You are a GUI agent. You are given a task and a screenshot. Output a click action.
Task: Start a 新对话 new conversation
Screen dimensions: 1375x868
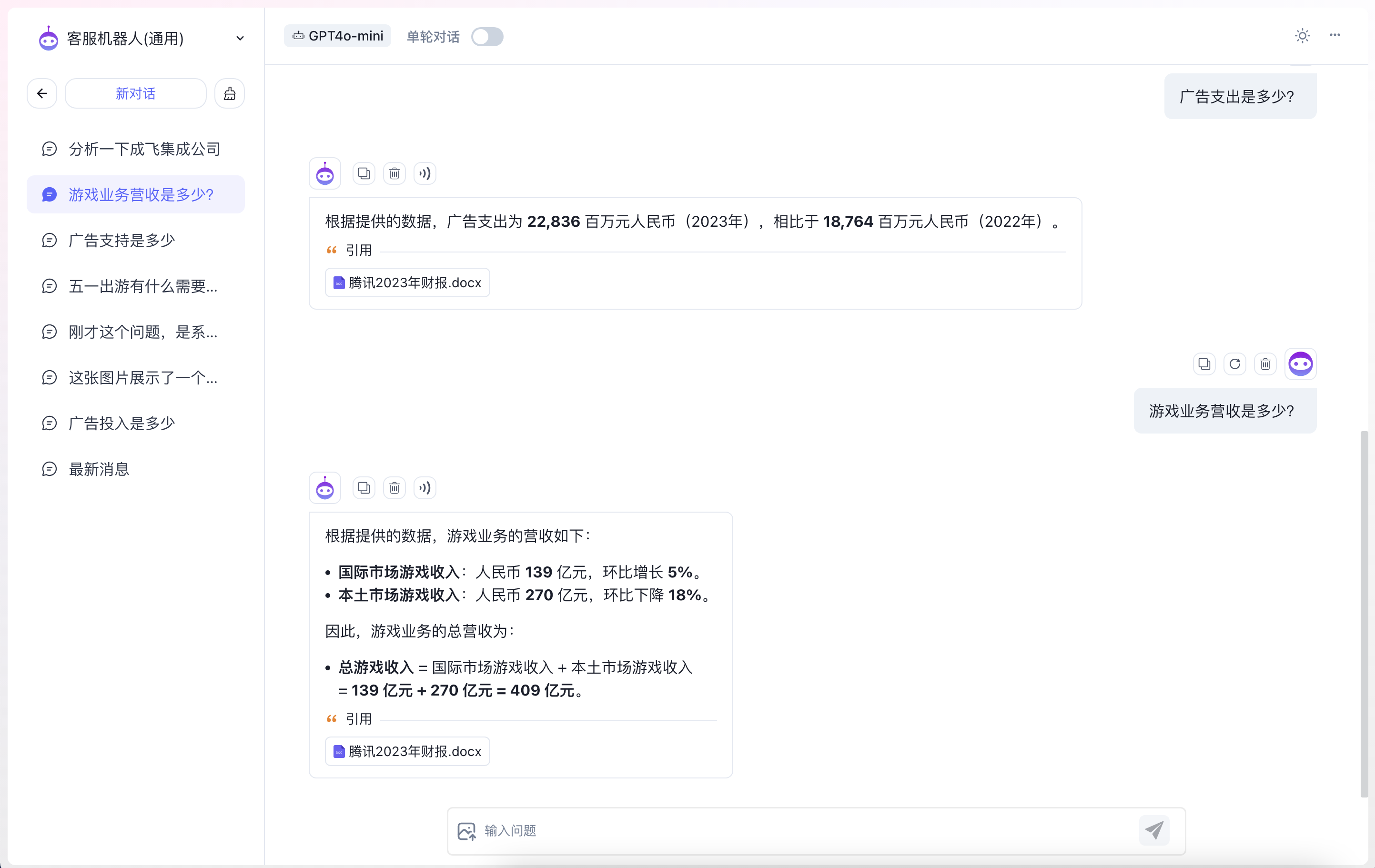point(135,94)
